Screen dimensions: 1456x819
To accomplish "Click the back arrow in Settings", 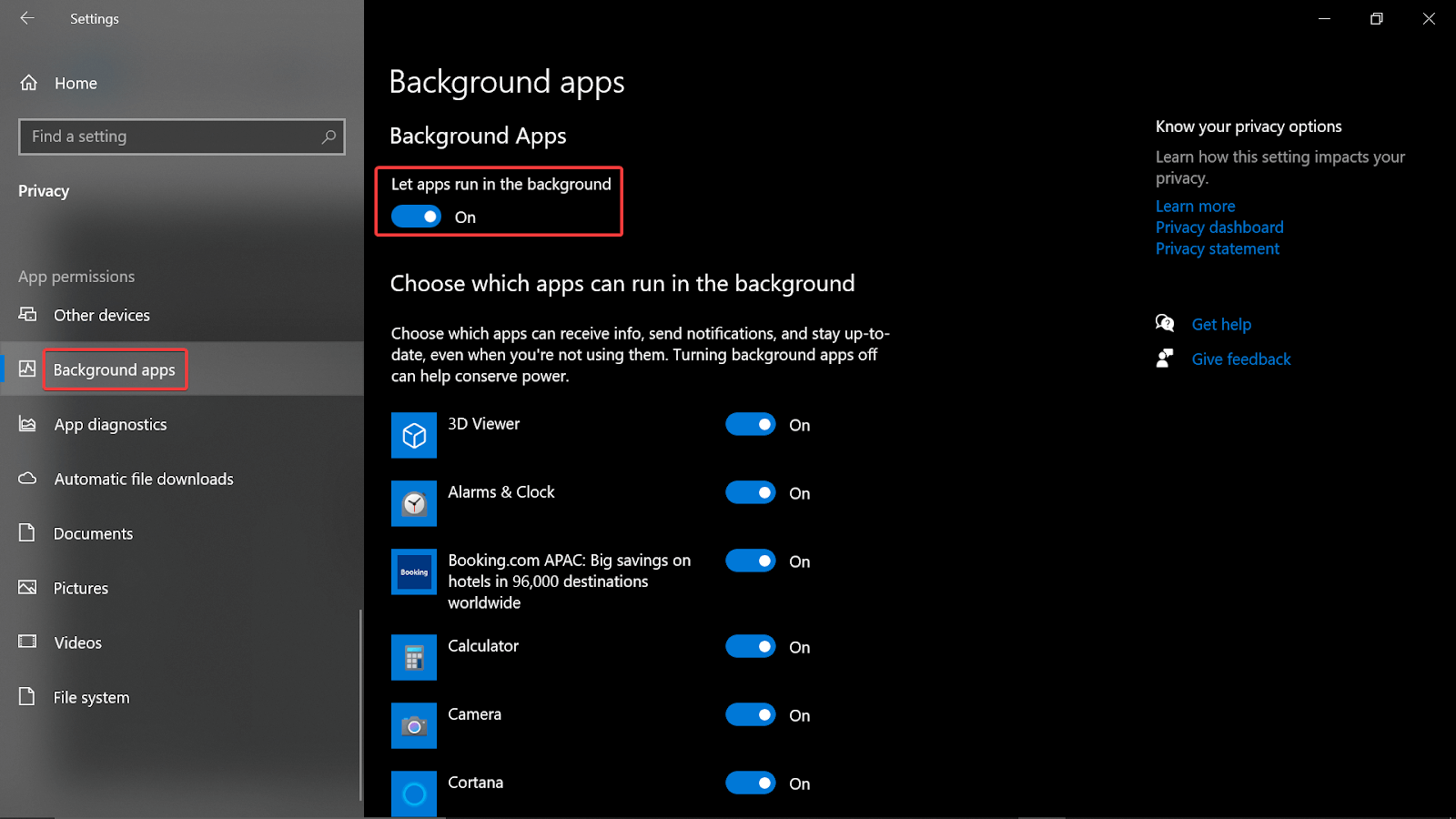I will click(27, 18).
